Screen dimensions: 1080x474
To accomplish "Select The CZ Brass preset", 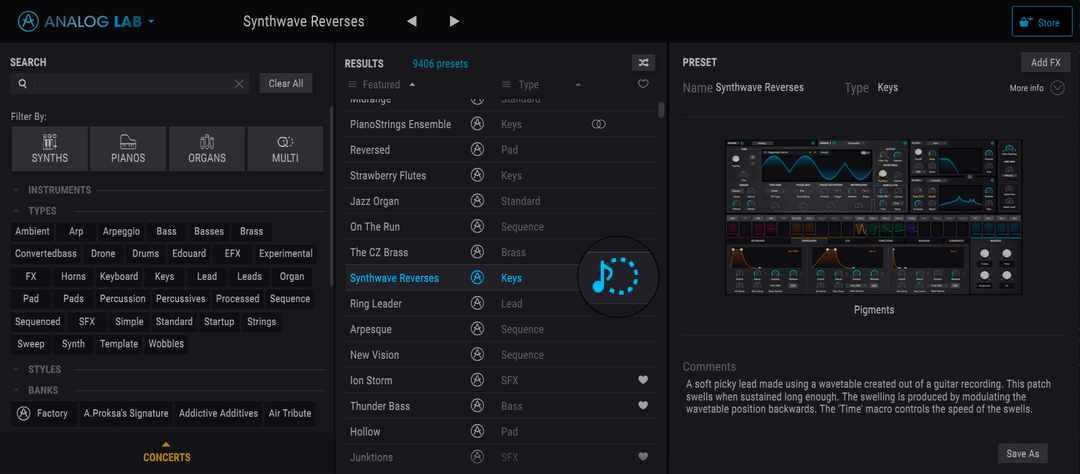I will (379, 252).
